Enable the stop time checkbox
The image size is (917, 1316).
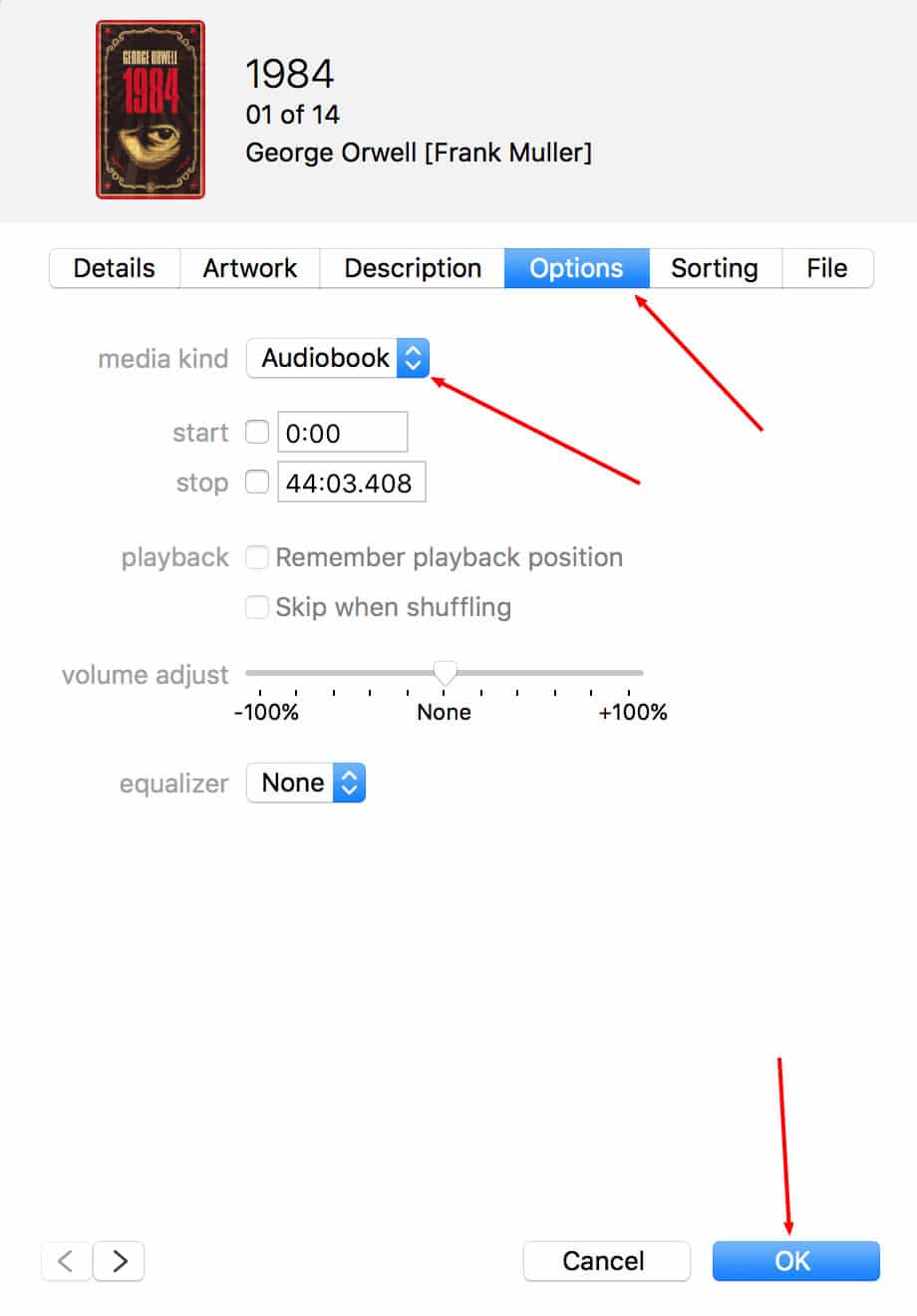[257, 482]
